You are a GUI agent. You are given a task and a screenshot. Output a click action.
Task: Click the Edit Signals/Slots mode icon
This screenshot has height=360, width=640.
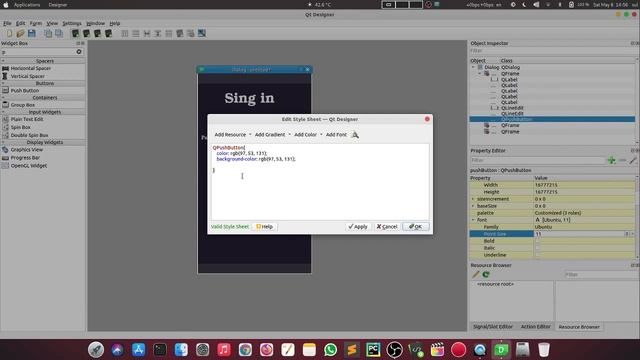87,33
